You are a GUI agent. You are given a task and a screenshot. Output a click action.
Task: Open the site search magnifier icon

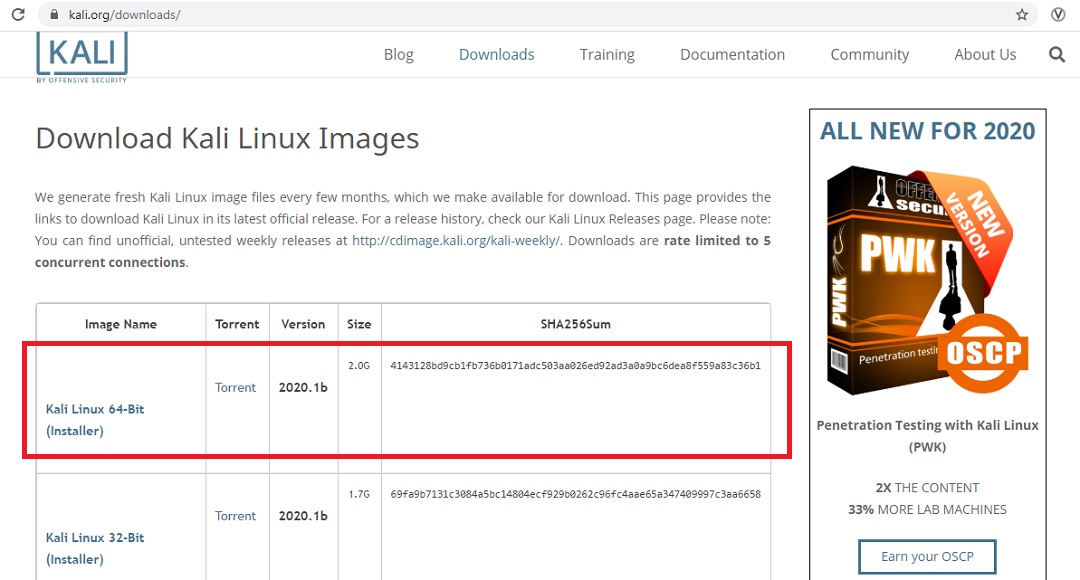tap(1057, 54)
